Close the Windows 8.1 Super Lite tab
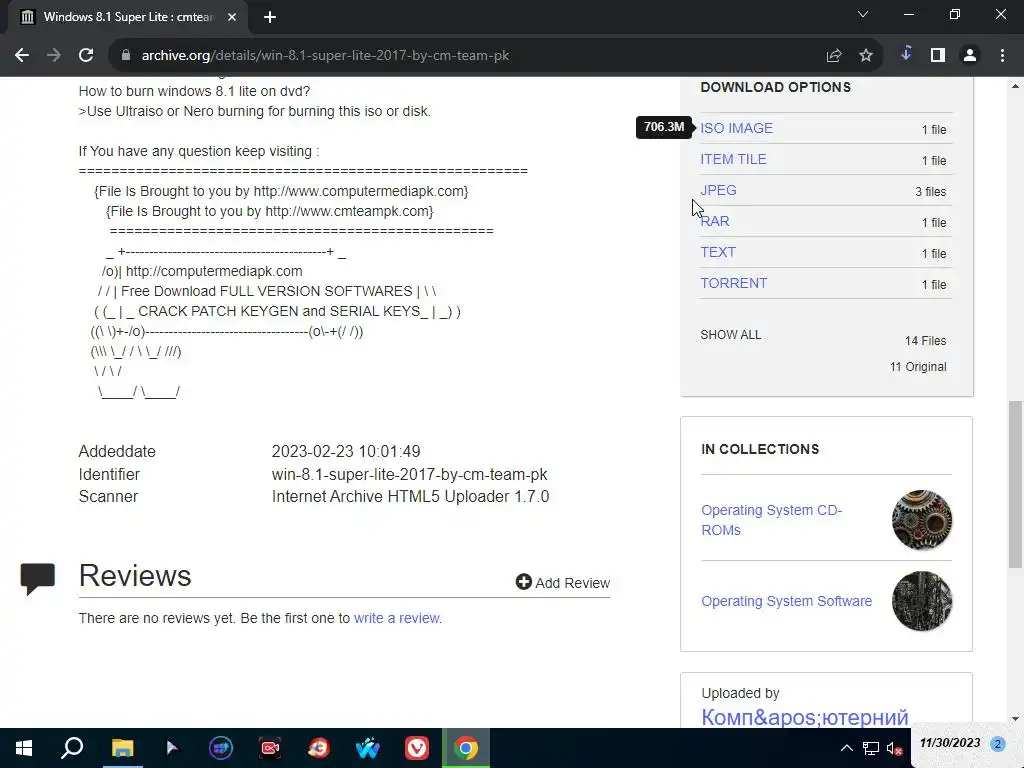The height and width of the screenshot is (768, 1024). point(232,17)
